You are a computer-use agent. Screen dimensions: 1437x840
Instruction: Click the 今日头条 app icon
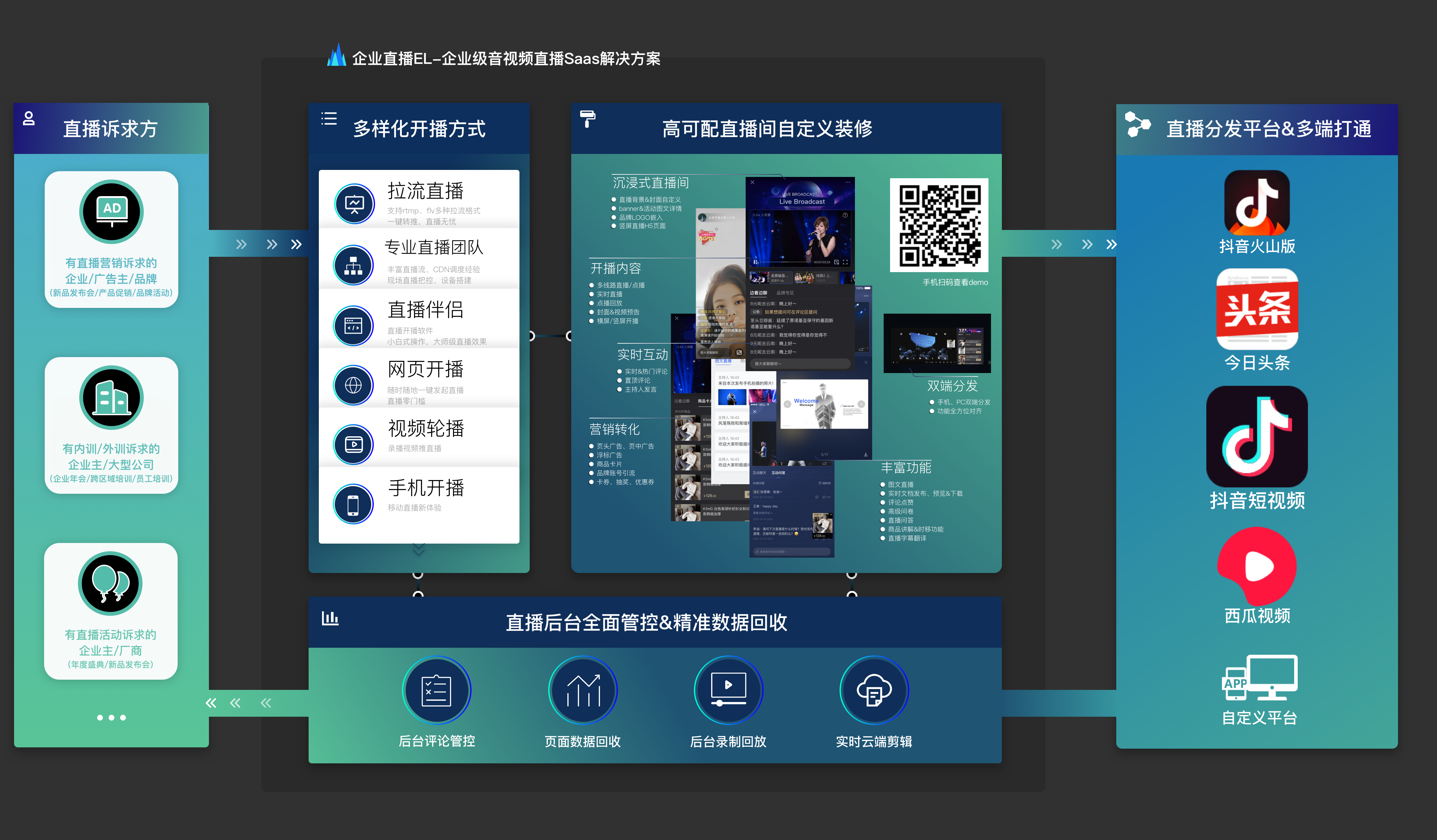(x=1257, y=309)
